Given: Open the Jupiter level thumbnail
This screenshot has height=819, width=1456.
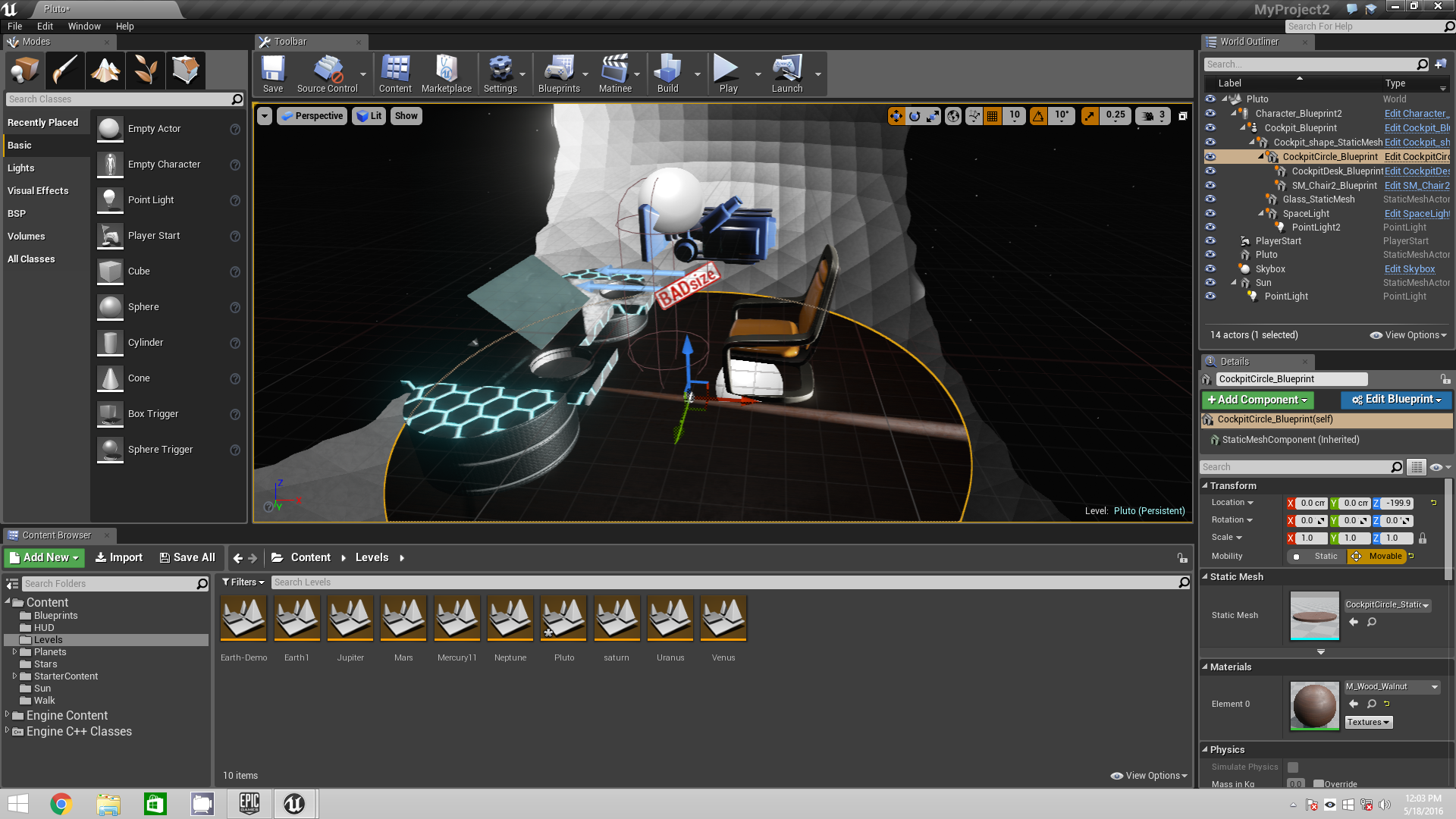Looking at the screenshot, I should [x=350, y=619].
